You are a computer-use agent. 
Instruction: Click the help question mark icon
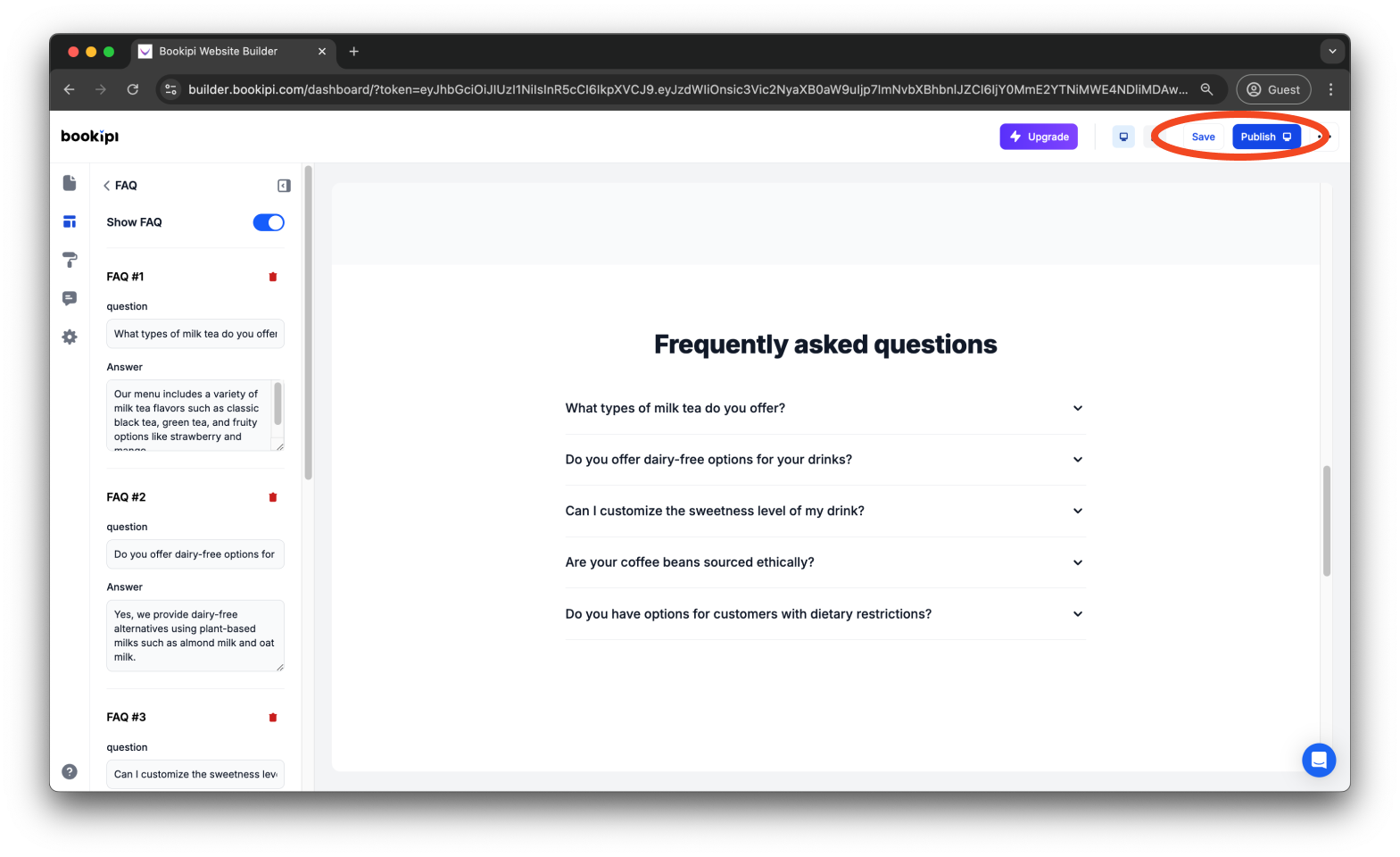coord(70,771)
